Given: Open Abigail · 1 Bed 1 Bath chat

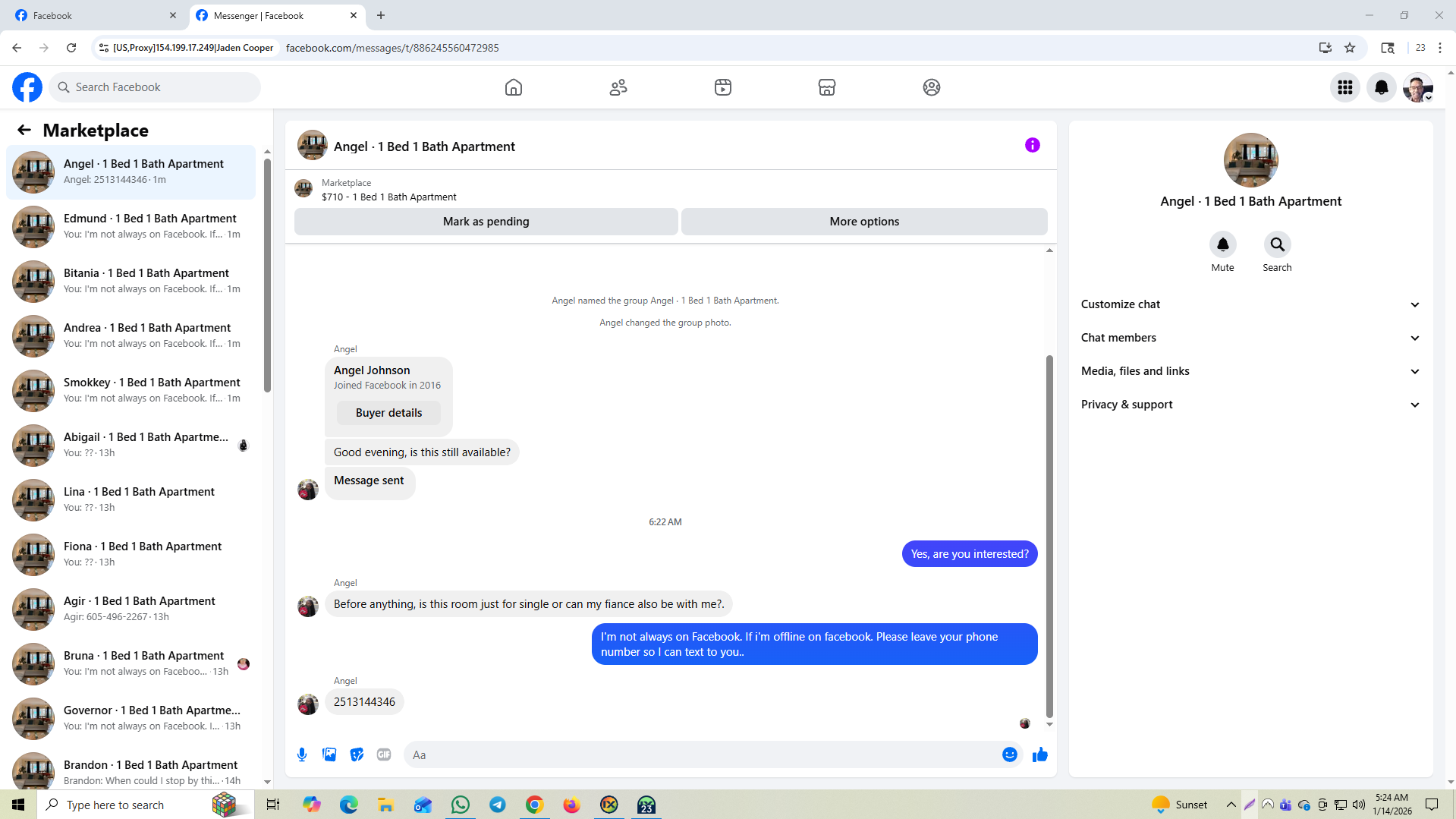Looking at the screenshot, I should point(131,446).
